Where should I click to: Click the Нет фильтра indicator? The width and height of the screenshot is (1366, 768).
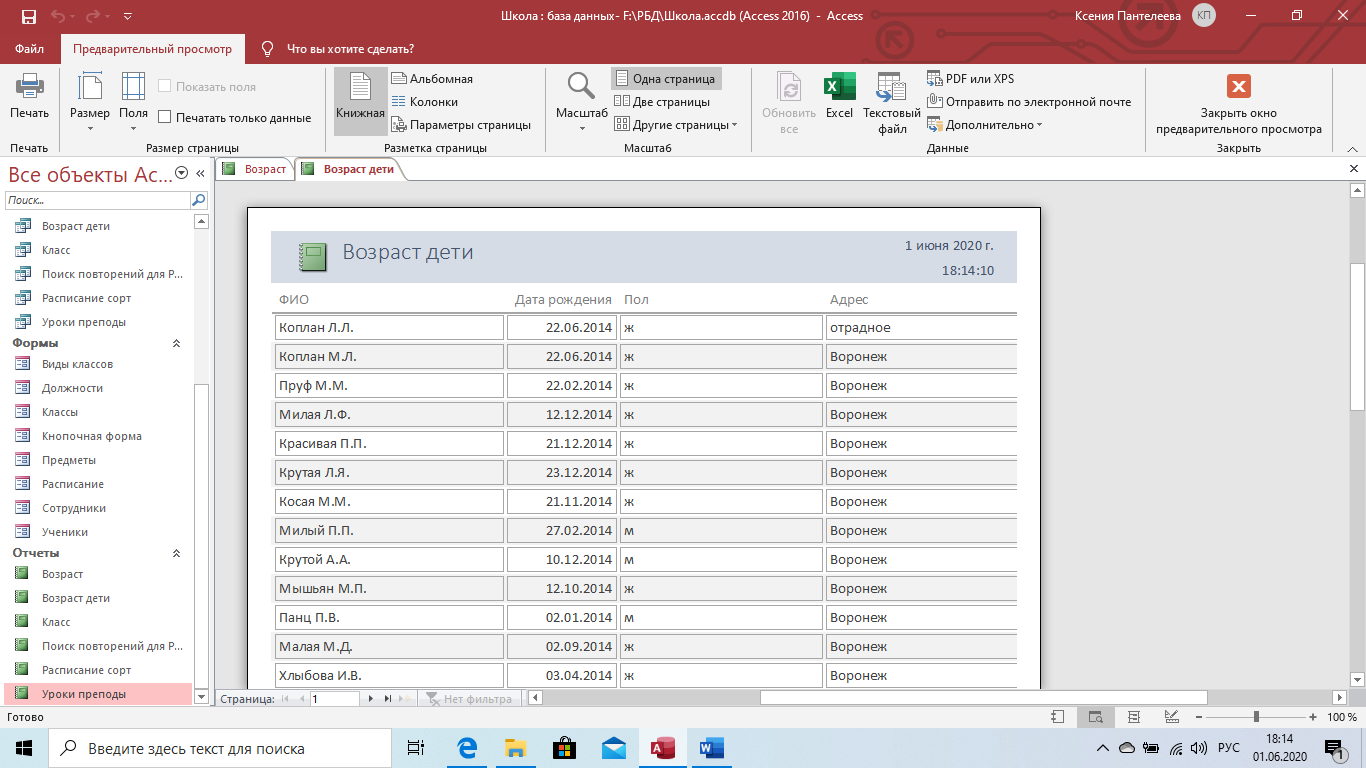point(470,699)
